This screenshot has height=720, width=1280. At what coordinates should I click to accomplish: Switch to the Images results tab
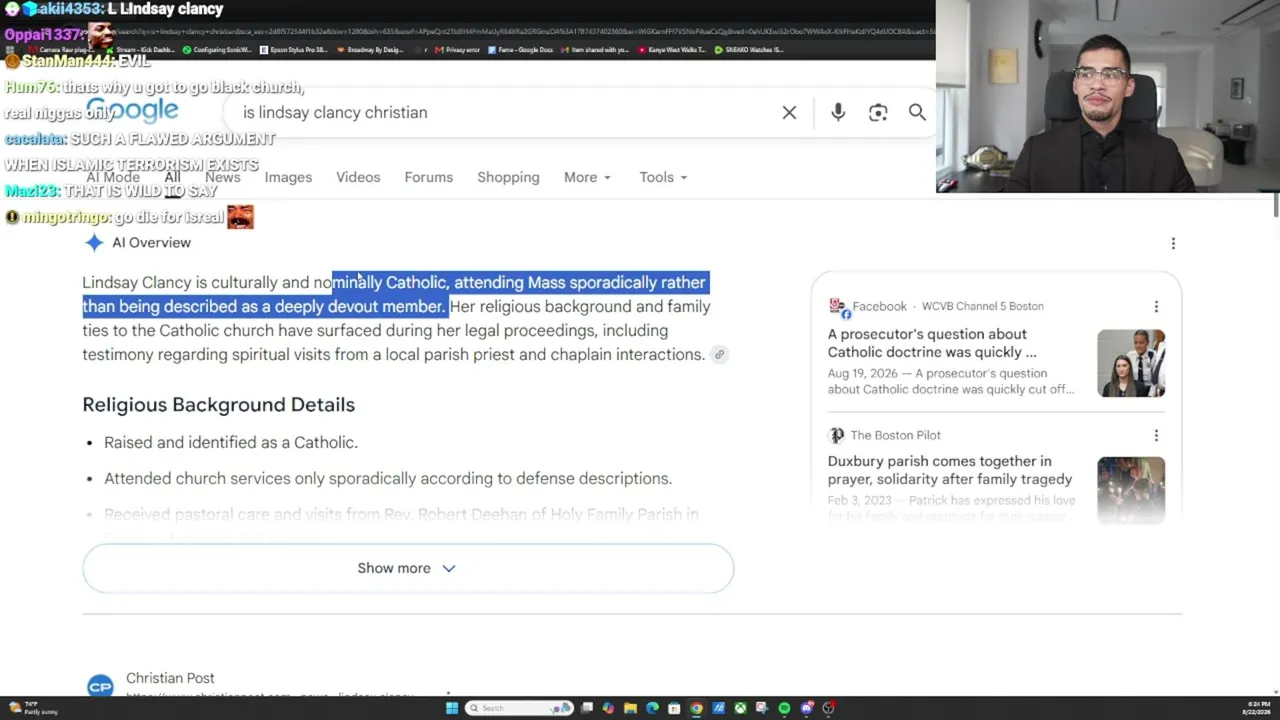point(288,177)
